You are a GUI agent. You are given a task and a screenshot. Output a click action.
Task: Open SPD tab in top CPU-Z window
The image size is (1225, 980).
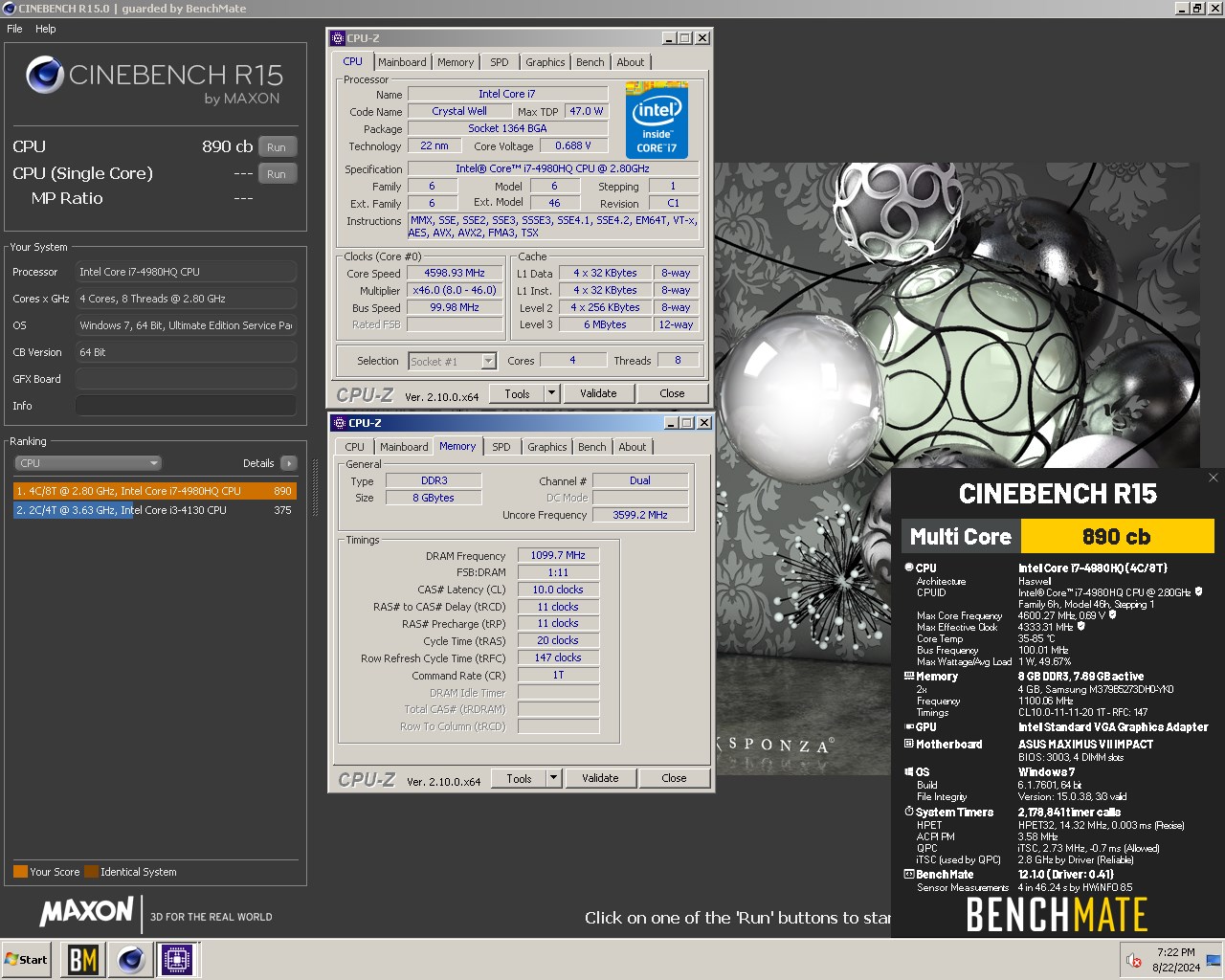pos(500,62)
